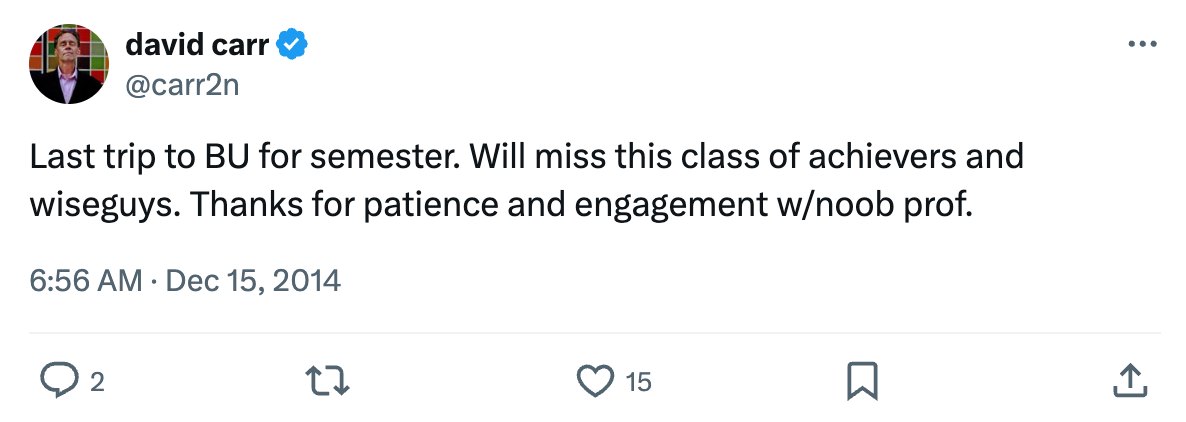Viewport: 1186px width, 422px height.
Task: Like the tweet with the heart icon
Action: tap(596, 380)
